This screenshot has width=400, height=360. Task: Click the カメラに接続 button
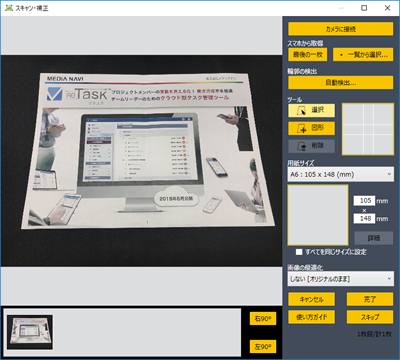tap(341, 29)
